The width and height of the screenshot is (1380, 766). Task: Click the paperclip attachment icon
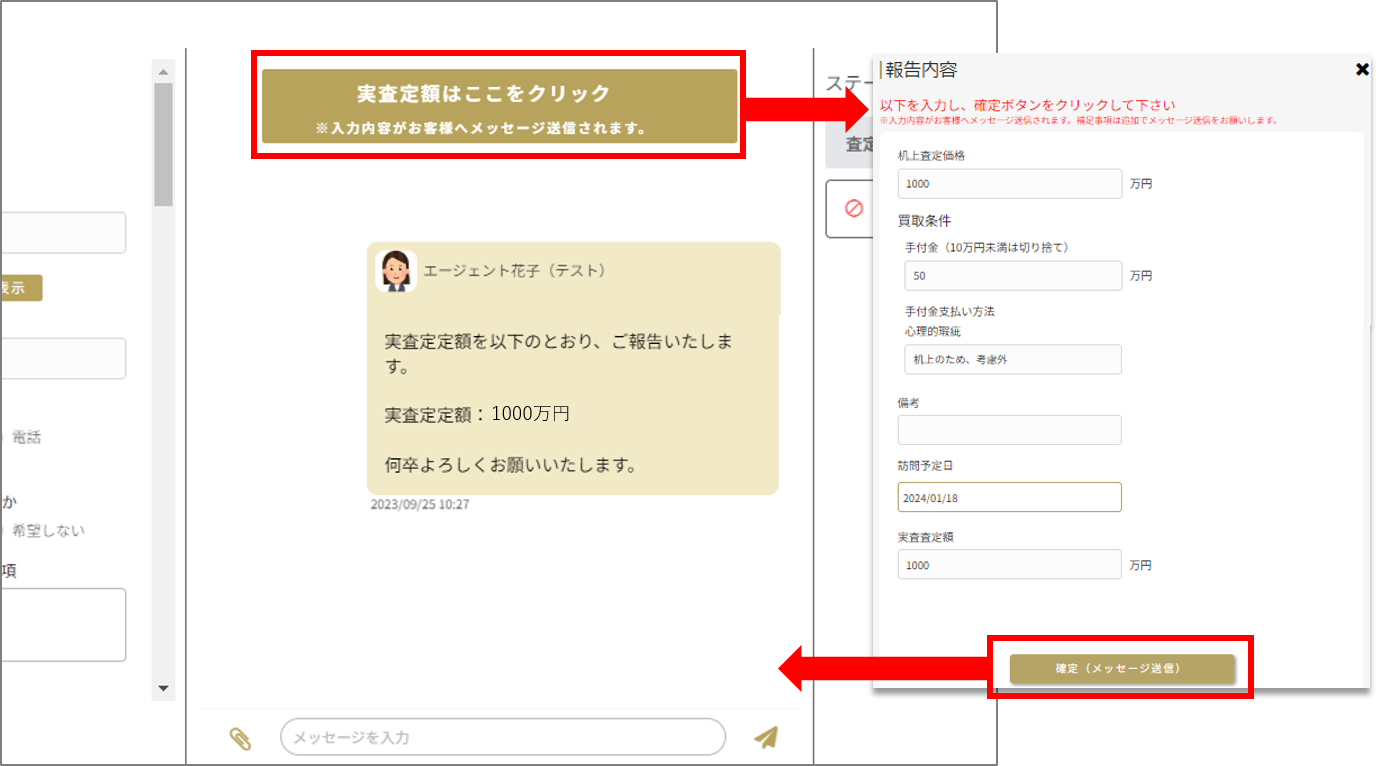coord(240,738)
